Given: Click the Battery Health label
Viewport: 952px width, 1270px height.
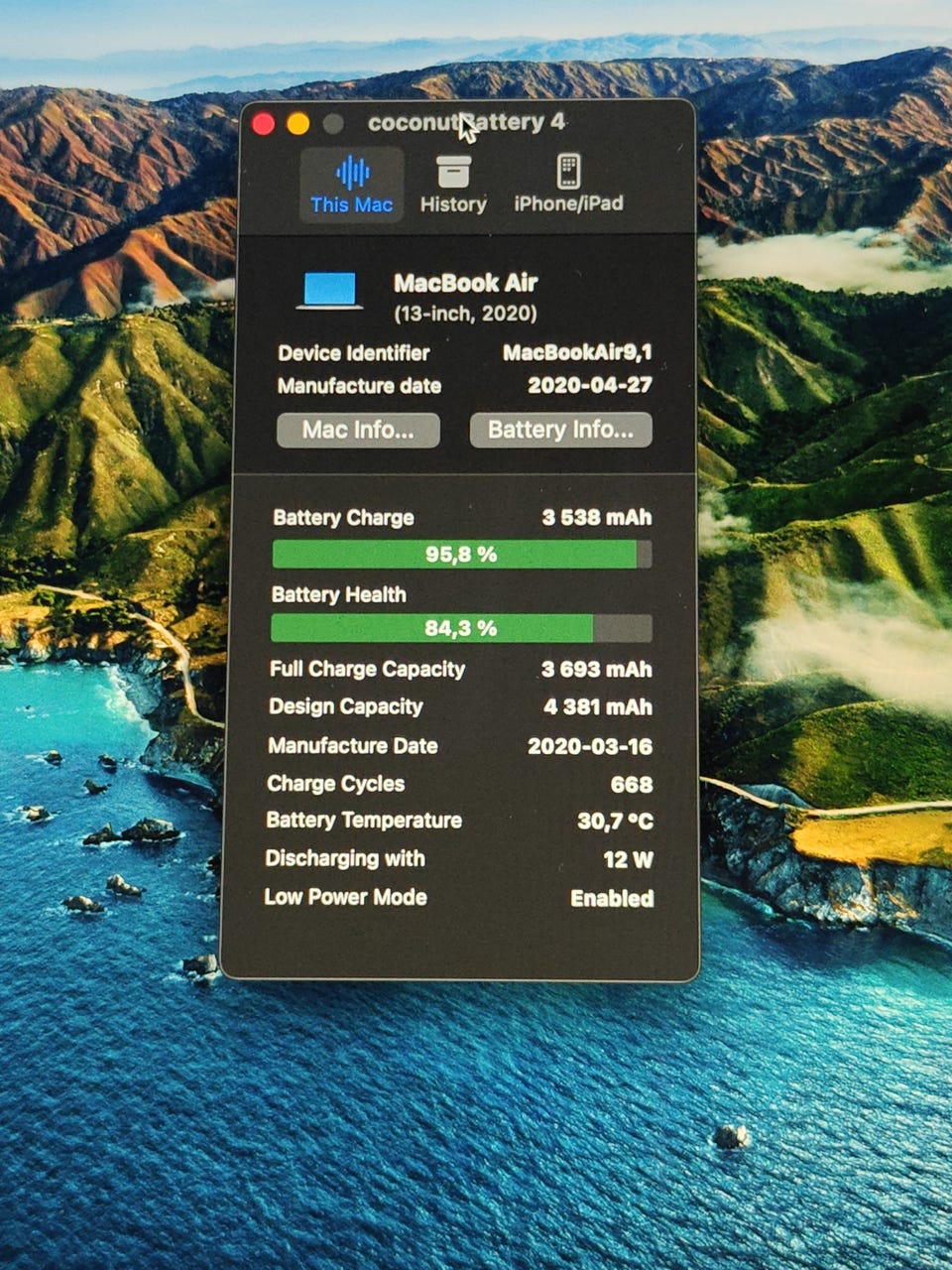Looking at the screenshot, I should click(339, 594).
